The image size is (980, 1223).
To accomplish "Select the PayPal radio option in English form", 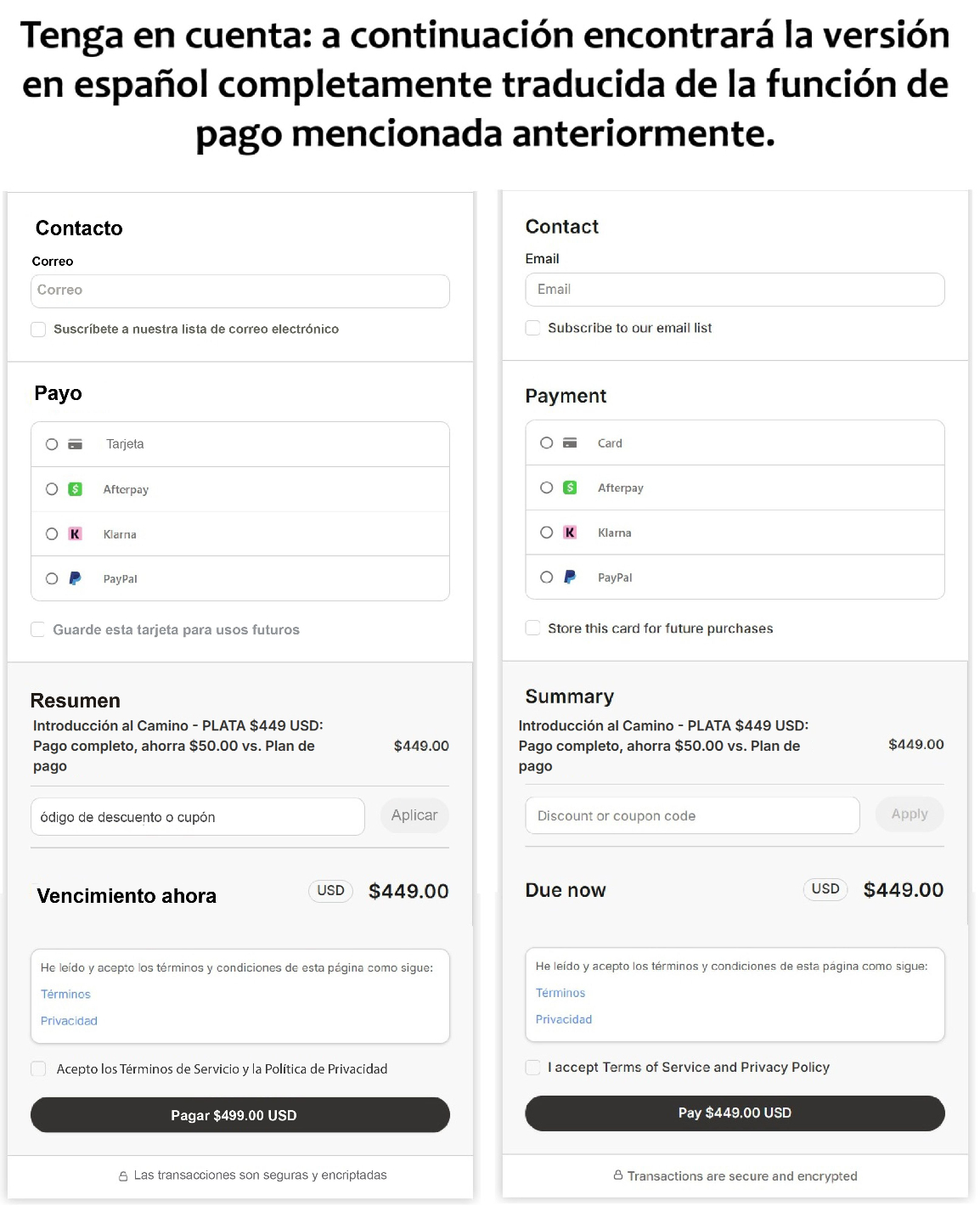I will [x=547, y=577].
